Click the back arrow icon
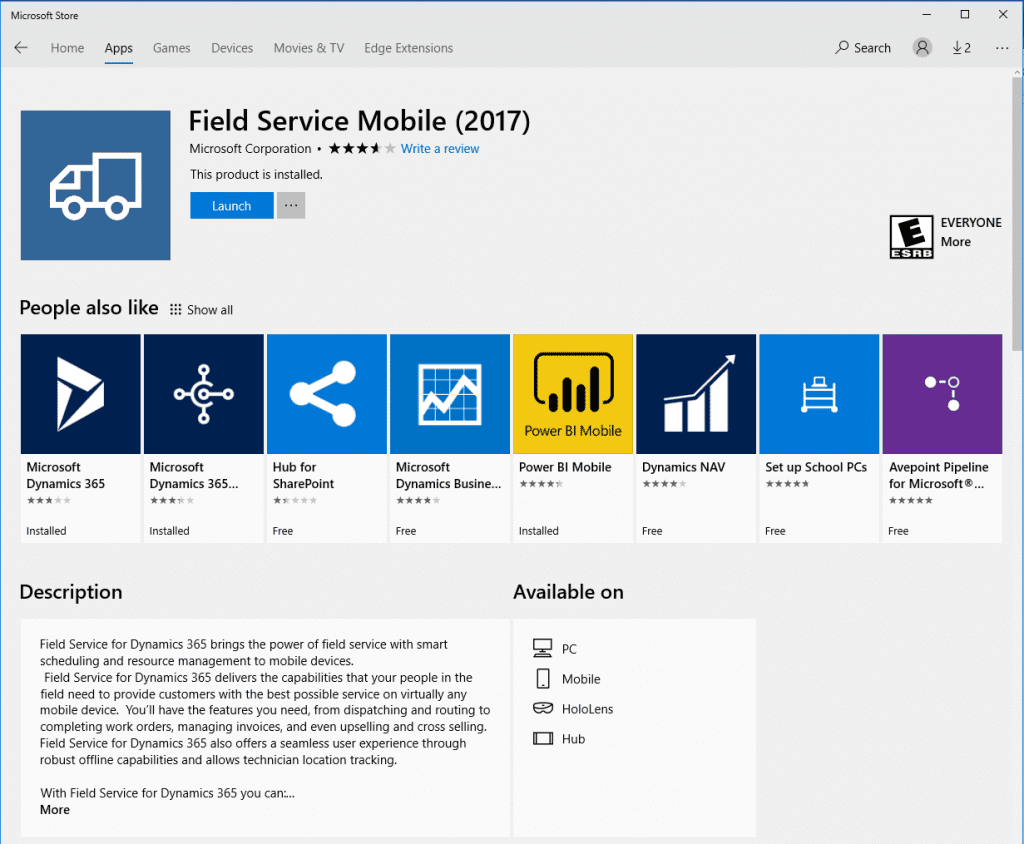The height and width of the screenshot is (844, 1024). click(21, 48)
